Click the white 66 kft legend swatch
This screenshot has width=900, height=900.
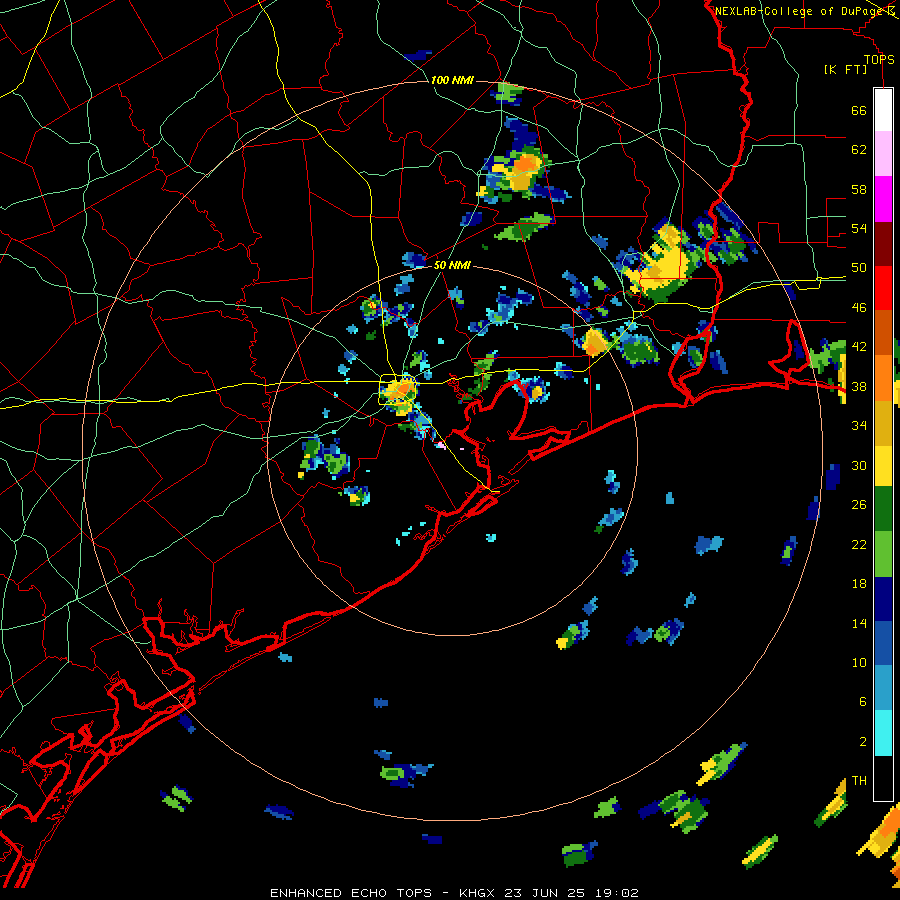[x=883, y=110]
